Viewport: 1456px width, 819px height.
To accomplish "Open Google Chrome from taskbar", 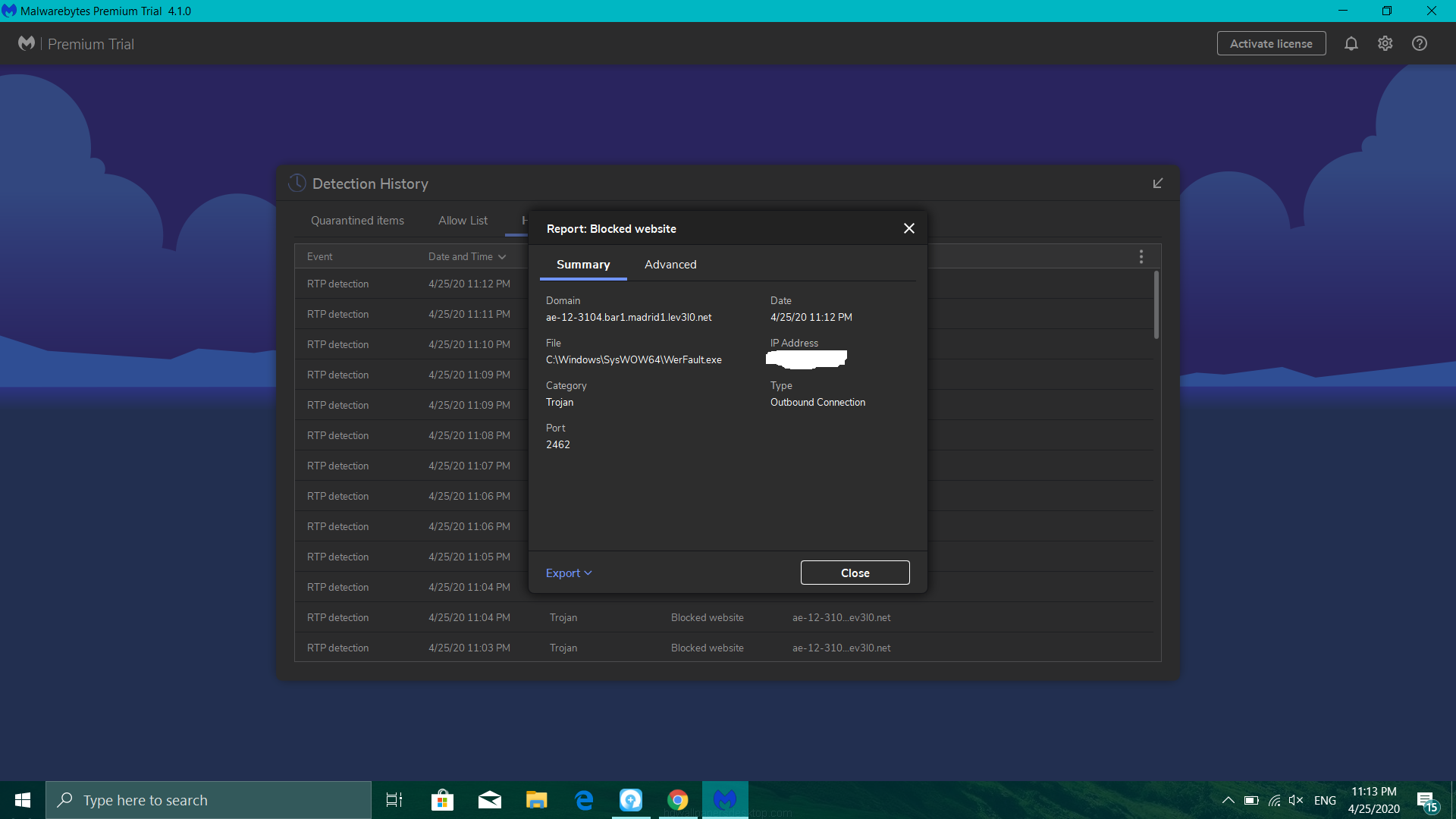I will [678, 800].
